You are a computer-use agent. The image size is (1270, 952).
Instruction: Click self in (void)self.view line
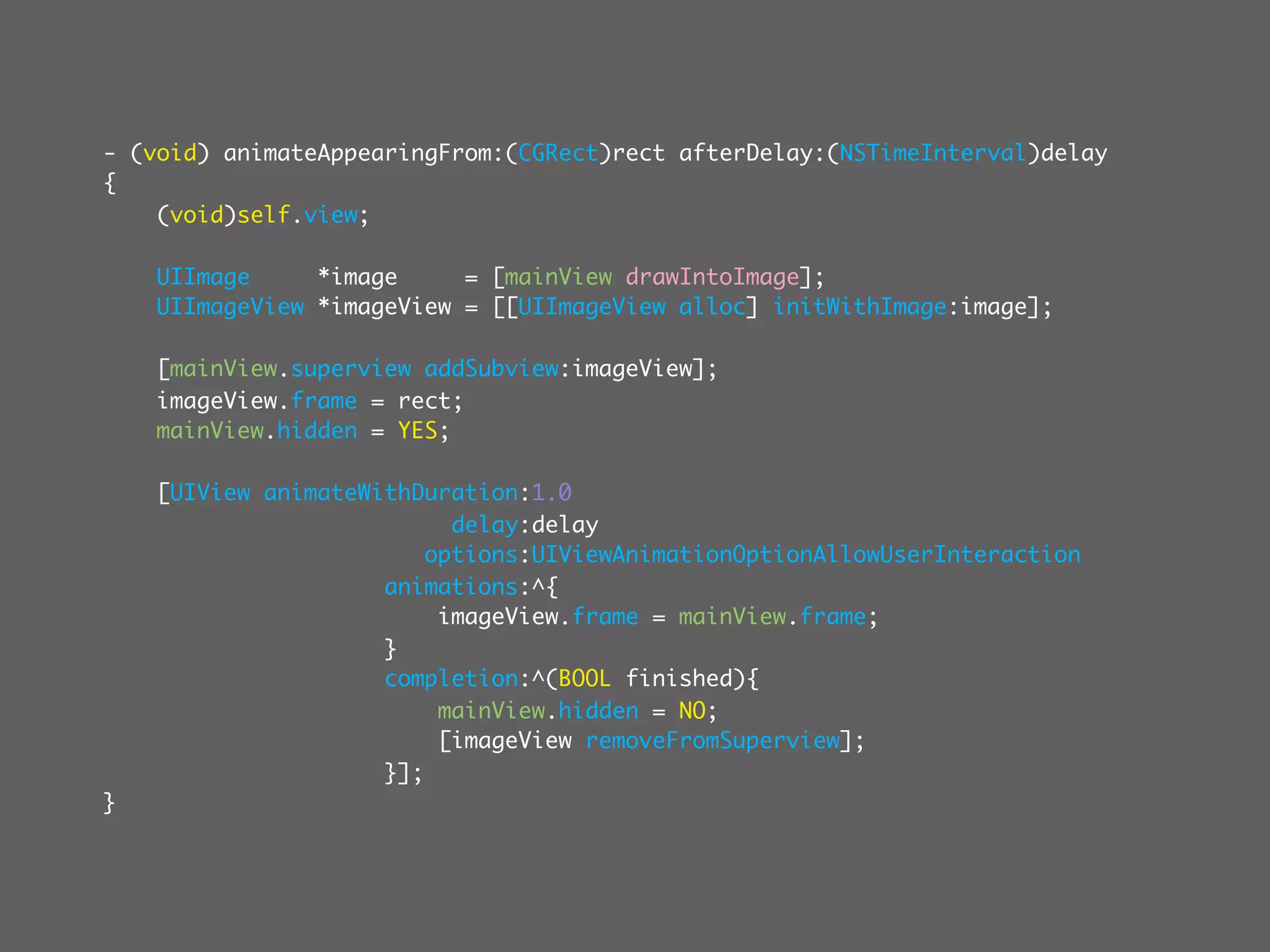pyautogui.click(x=264, y=214)
